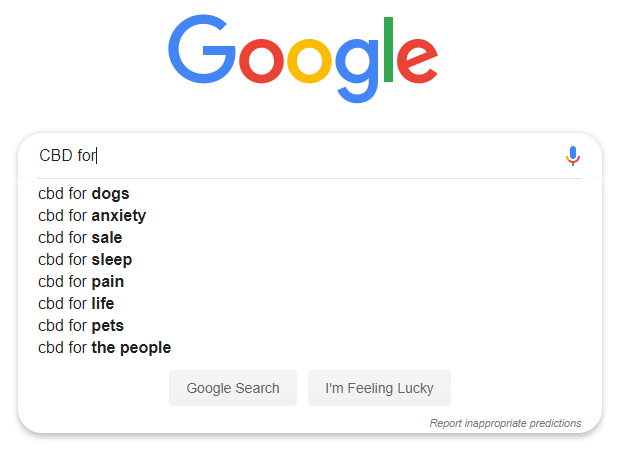Select the 'cbd for dogs' suggestion
The width and height of the screenshot is (623, 454).
pyautogui.click(x=84, y=194)
